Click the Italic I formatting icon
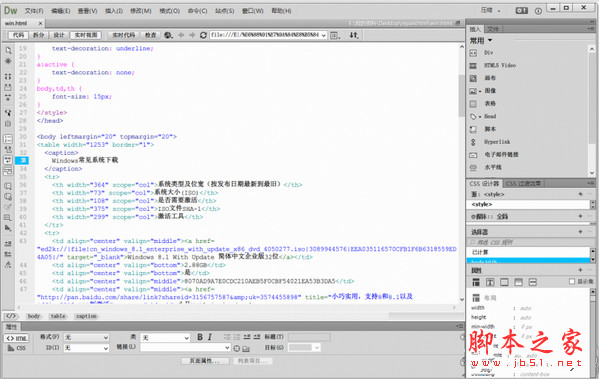Image resolution: width=599 pixels, height=379 pixels. (x=210, y=337)
